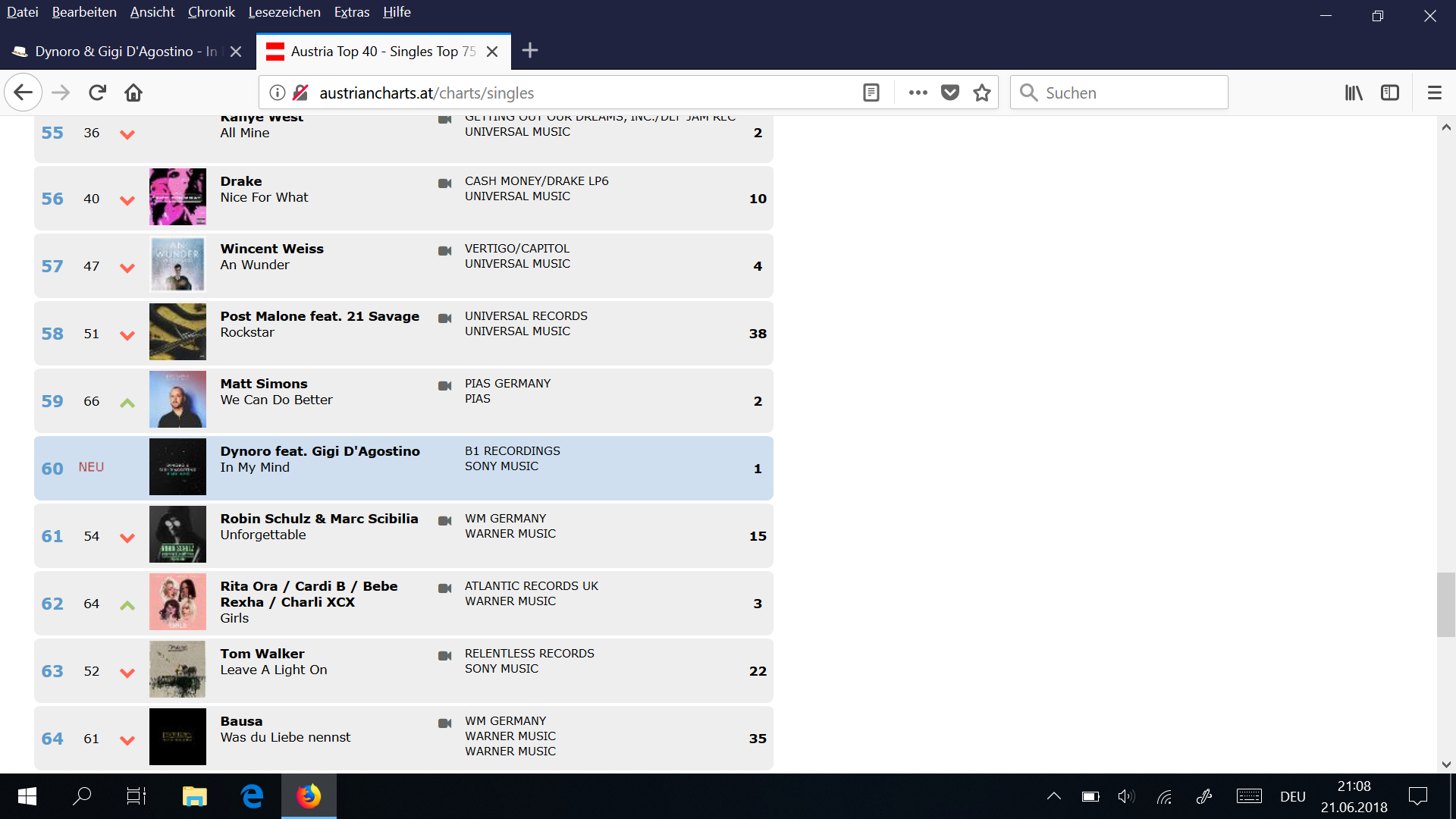The image size is (1456, 819).
Task: Open Matt Simons artist link
Action: click(264, 384)
